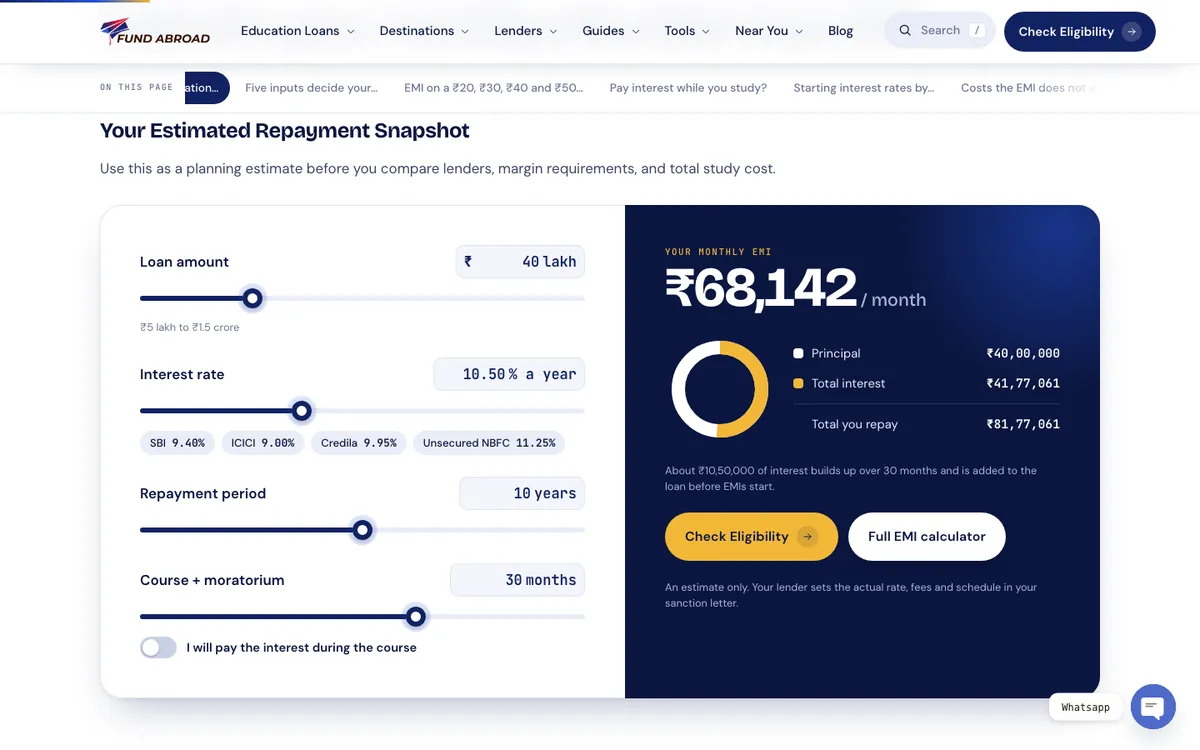Click the 30 months moratorium field
1200x750 pixels.
[x=517, y=580]
